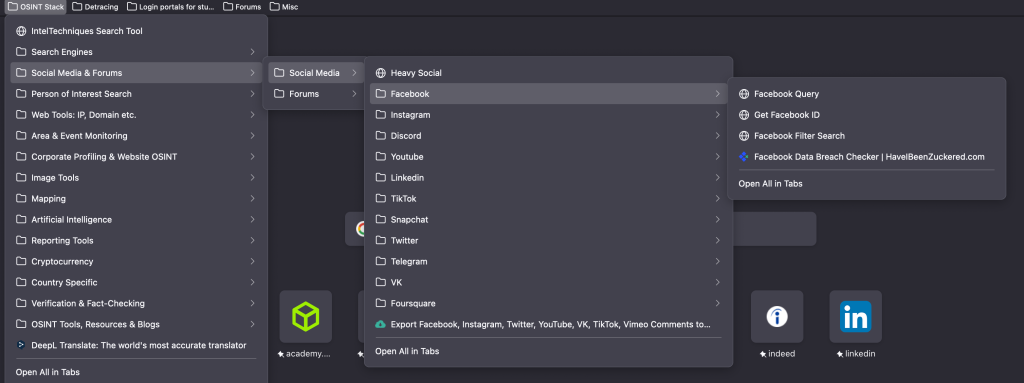This screenshot has height=383, width=1024.
Task: Click the green cloud Export comments favicon
Action: (x=381, y=324)
